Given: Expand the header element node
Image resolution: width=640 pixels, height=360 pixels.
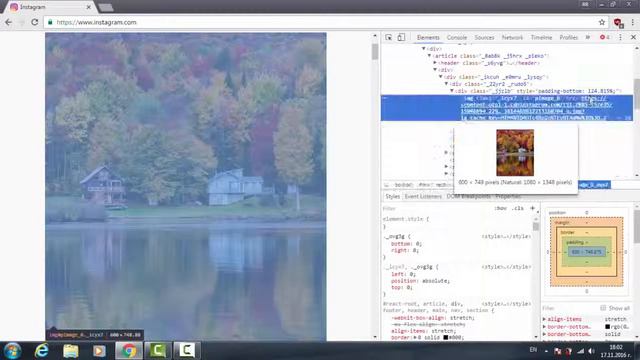Looking at the screenshot, I should 435,63.
